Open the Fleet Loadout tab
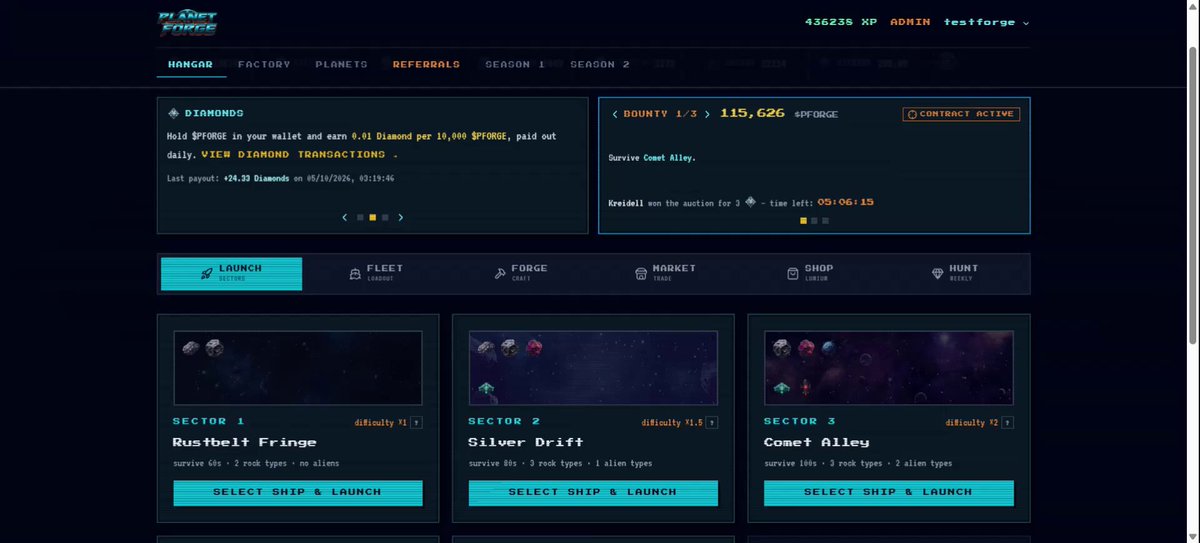Screen dimensions: 1200x543 pyautogui.click(x=375, y=273)
